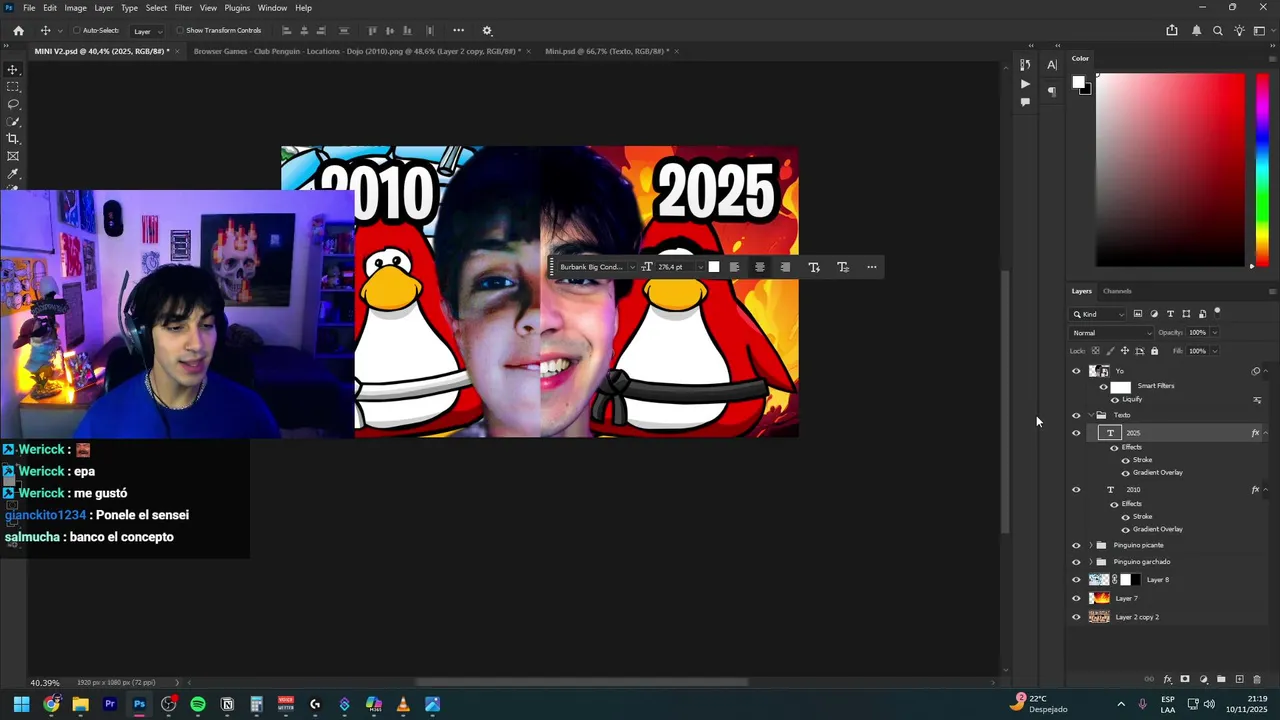Open the Kind filter dropdown
The image size is (1280, 720).
pyautogui.click(x=1098, y=314)
